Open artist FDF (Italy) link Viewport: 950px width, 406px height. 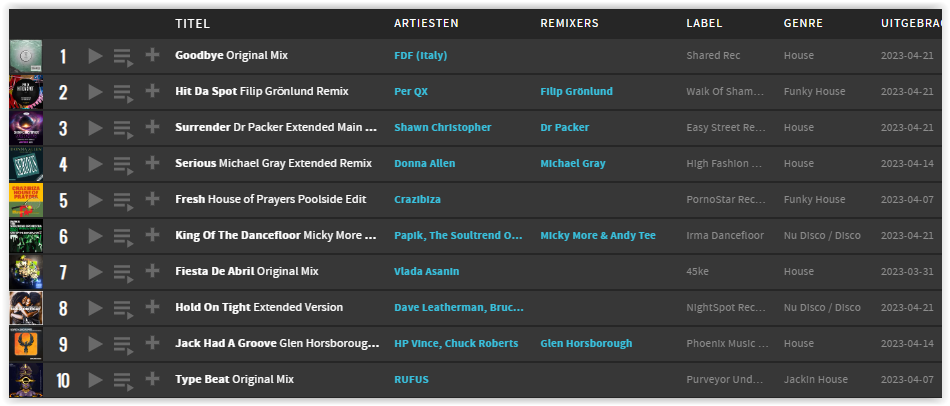tap(420, 56)
